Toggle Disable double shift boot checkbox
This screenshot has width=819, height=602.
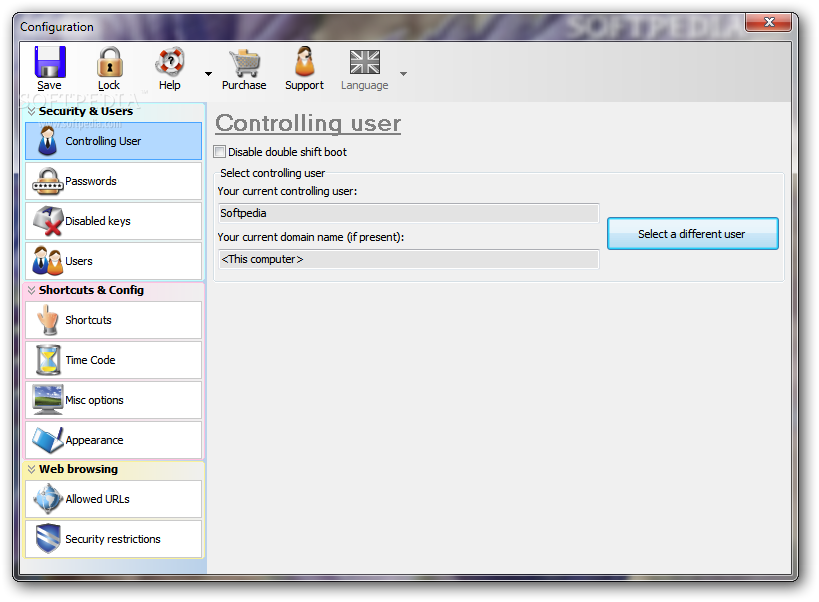(220, 152)
